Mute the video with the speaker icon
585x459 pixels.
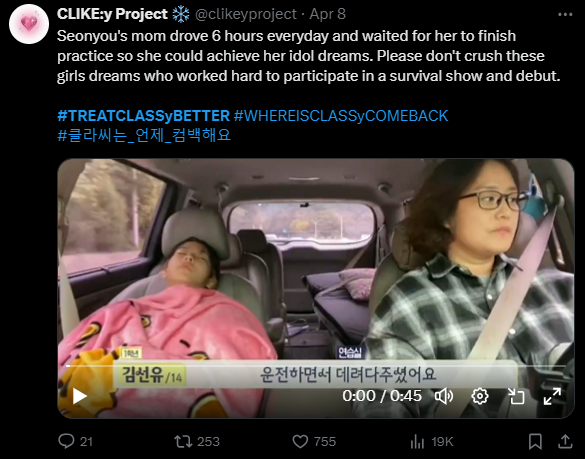[x=444, y=396]
